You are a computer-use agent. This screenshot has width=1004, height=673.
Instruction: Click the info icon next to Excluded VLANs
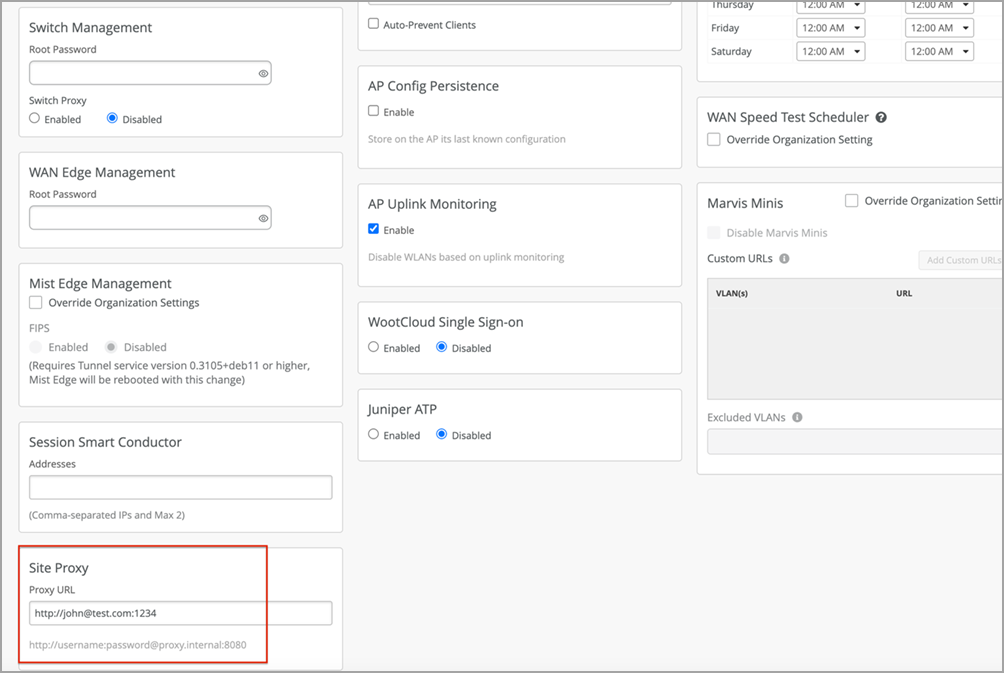pyautogui.click(x=797, y=418)
